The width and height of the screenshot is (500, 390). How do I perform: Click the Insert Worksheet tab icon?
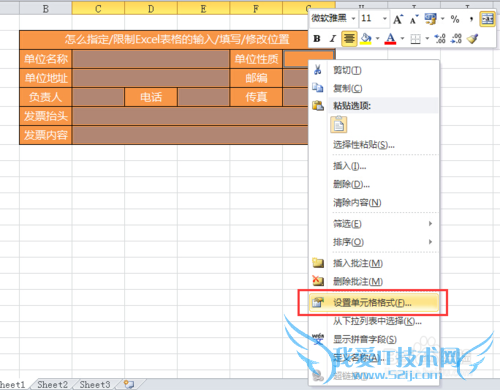pyautogui.click(x=129, y=384)
